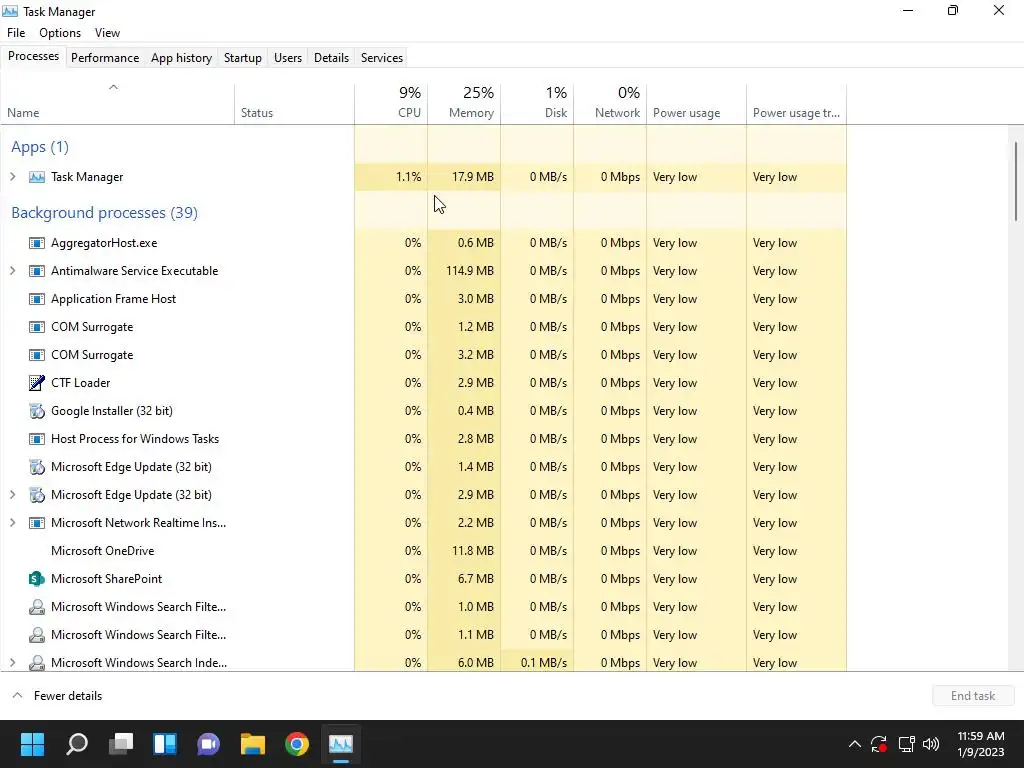The image size is (1024, 768).
Task: Switch to the Services tab
Action: coord(382,57)
